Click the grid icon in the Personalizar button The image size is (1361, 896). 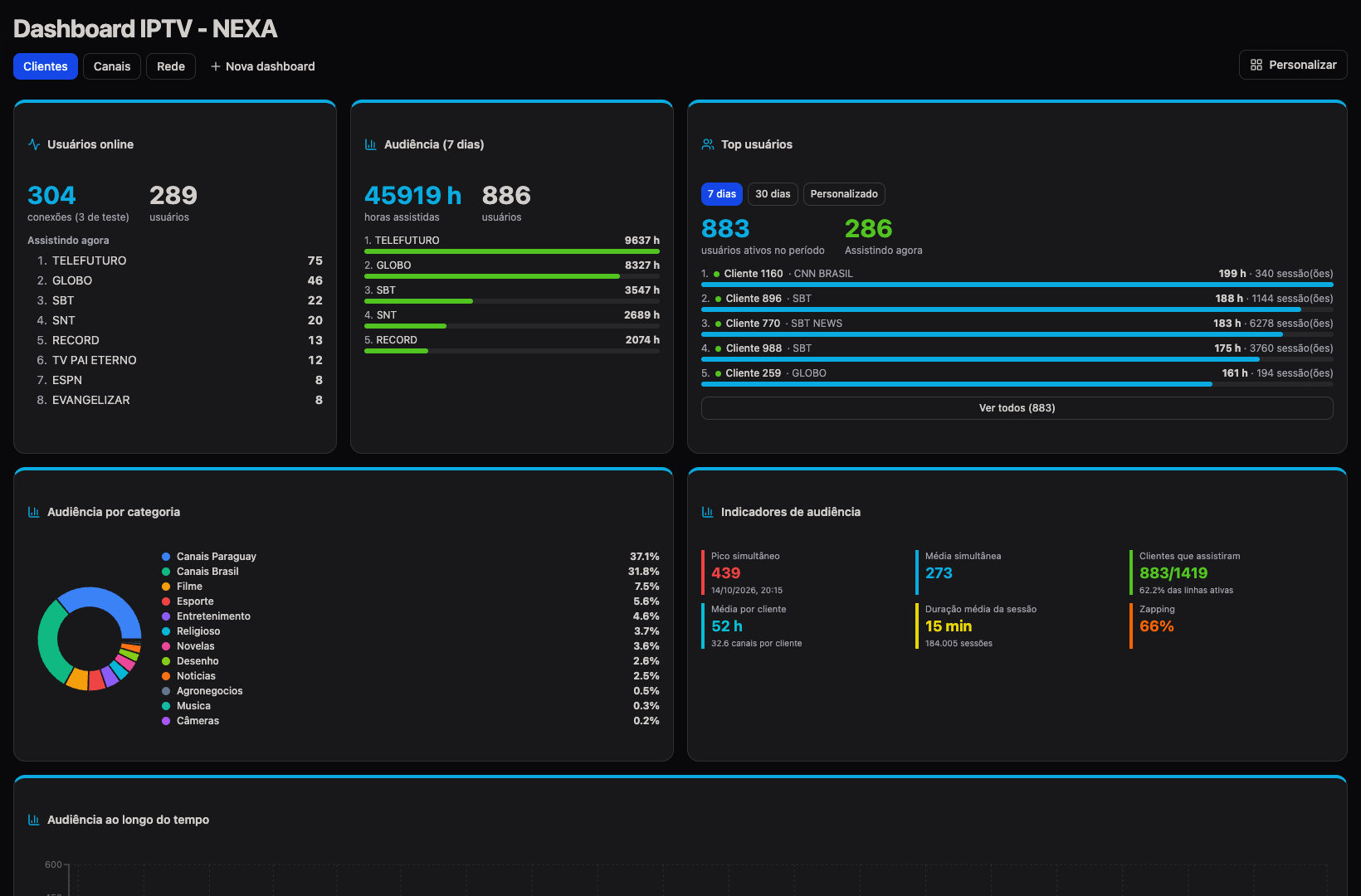coord(1256,65)
